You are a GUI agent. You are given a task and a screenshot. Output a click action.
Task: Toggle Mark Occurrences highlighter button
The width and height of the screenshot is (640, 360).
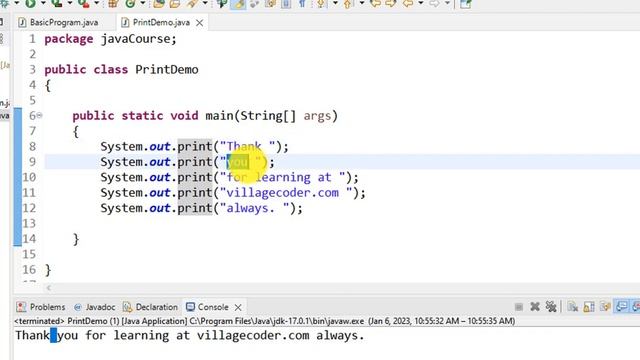point(239,4)
